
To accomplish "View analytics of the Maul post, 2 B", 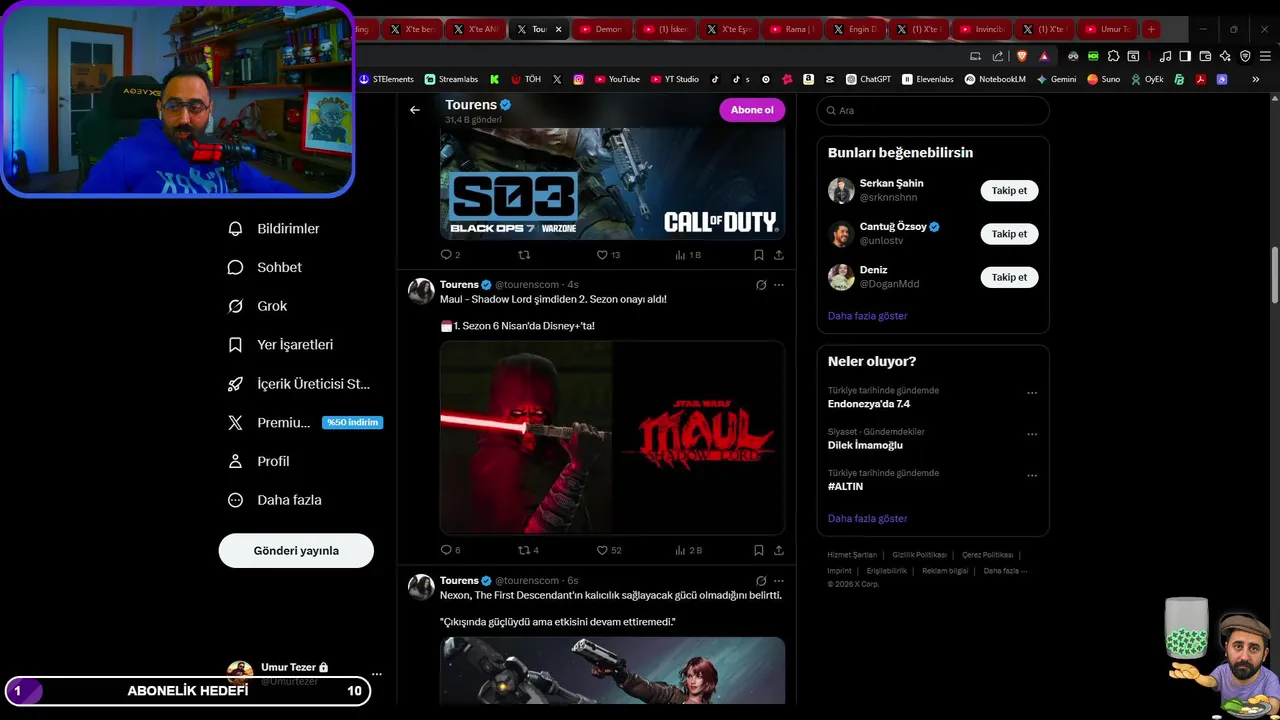I will coord(688,550).
